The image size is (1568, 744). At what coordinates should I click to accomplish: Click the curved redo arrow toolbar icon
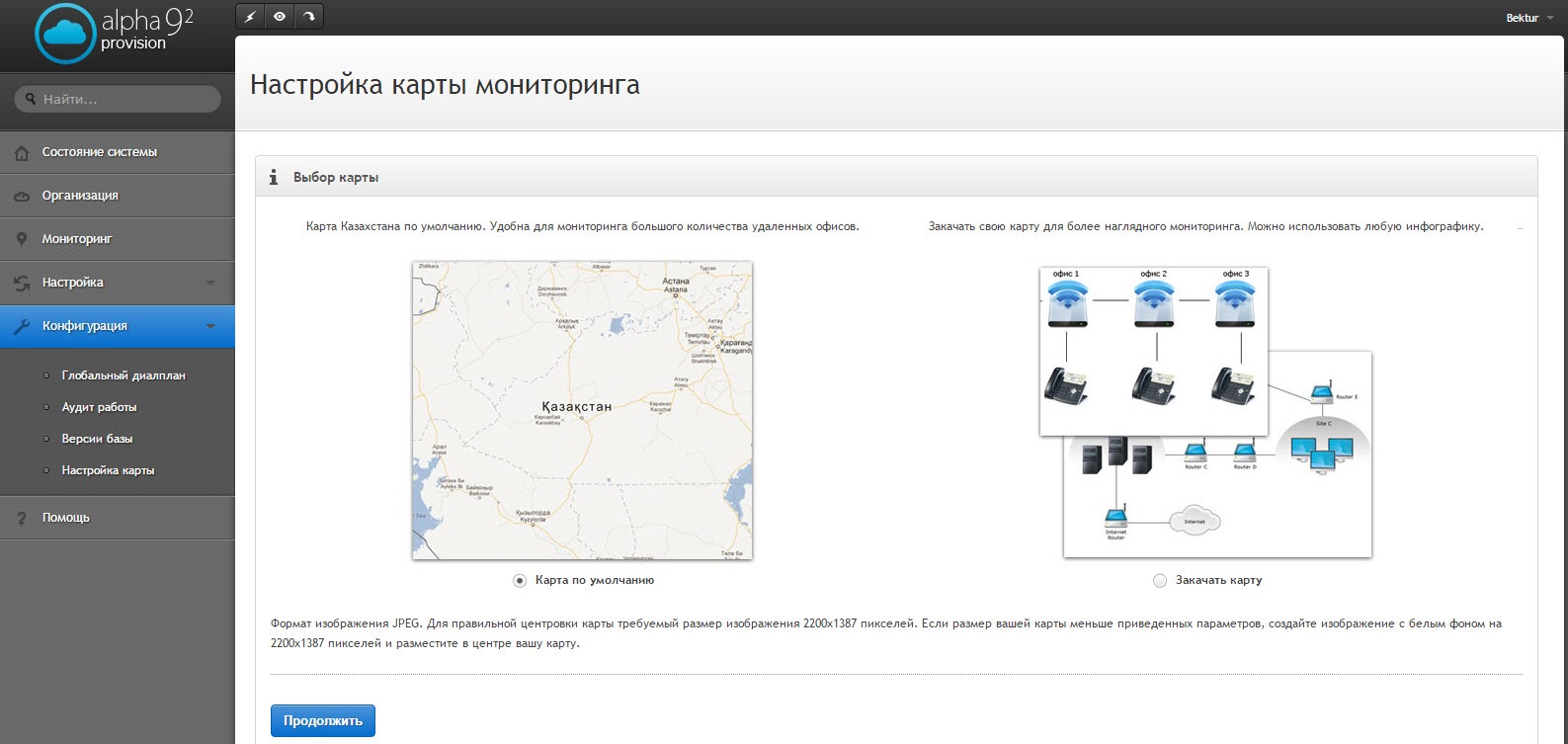(309, 17)
